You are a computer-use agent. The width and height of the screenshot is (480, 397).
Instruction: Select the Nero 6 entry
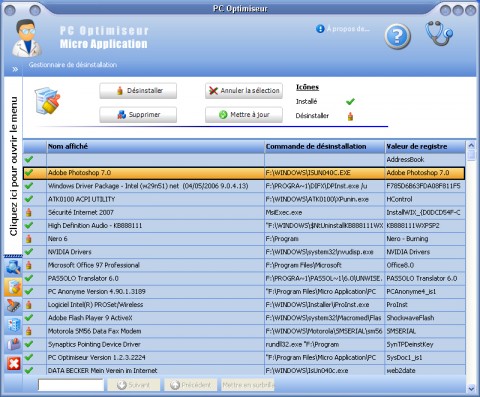coord(244,239)
